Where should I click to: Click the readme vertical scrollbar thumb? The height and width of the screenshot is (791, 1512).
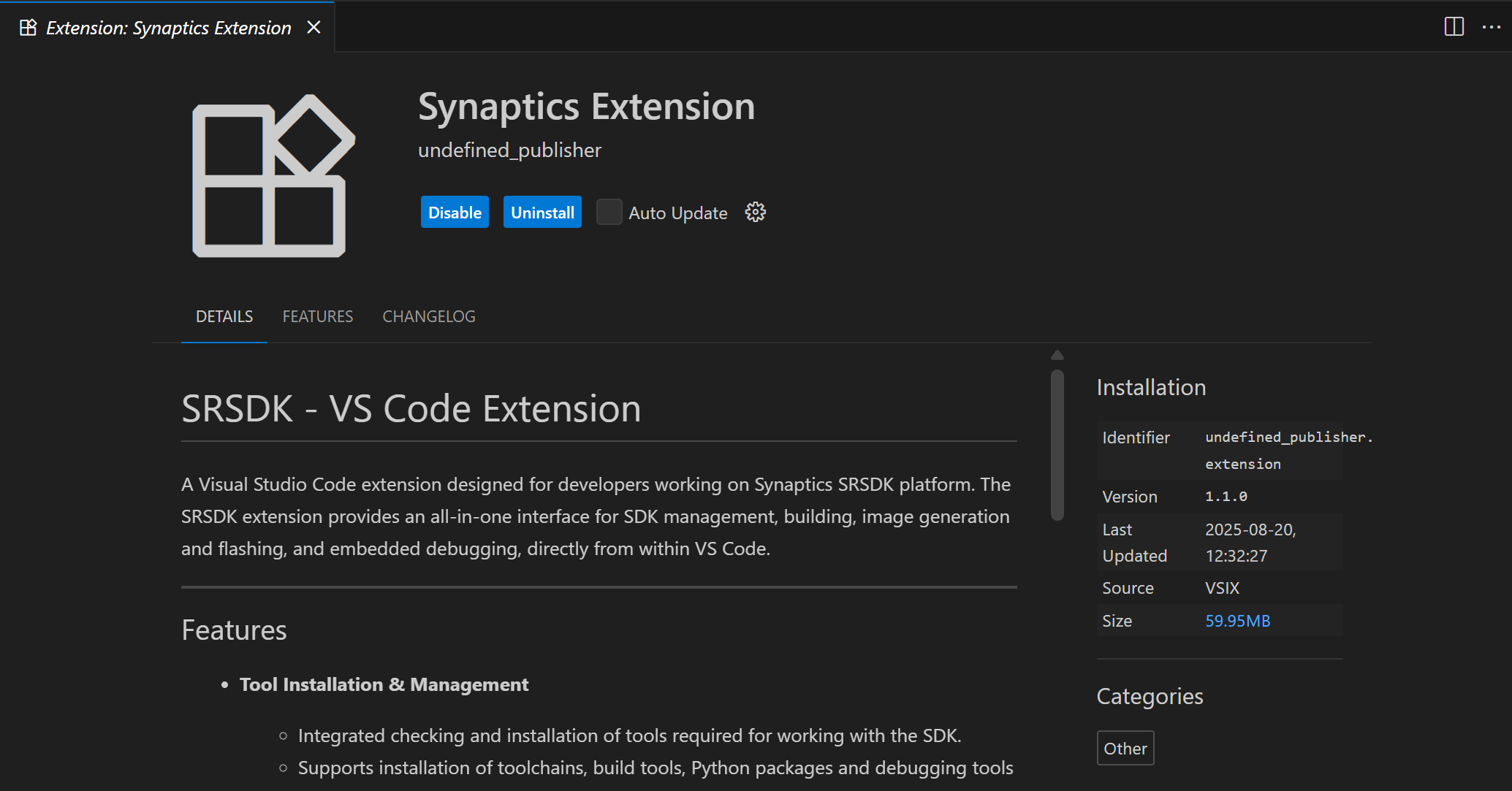(1057, 444)
